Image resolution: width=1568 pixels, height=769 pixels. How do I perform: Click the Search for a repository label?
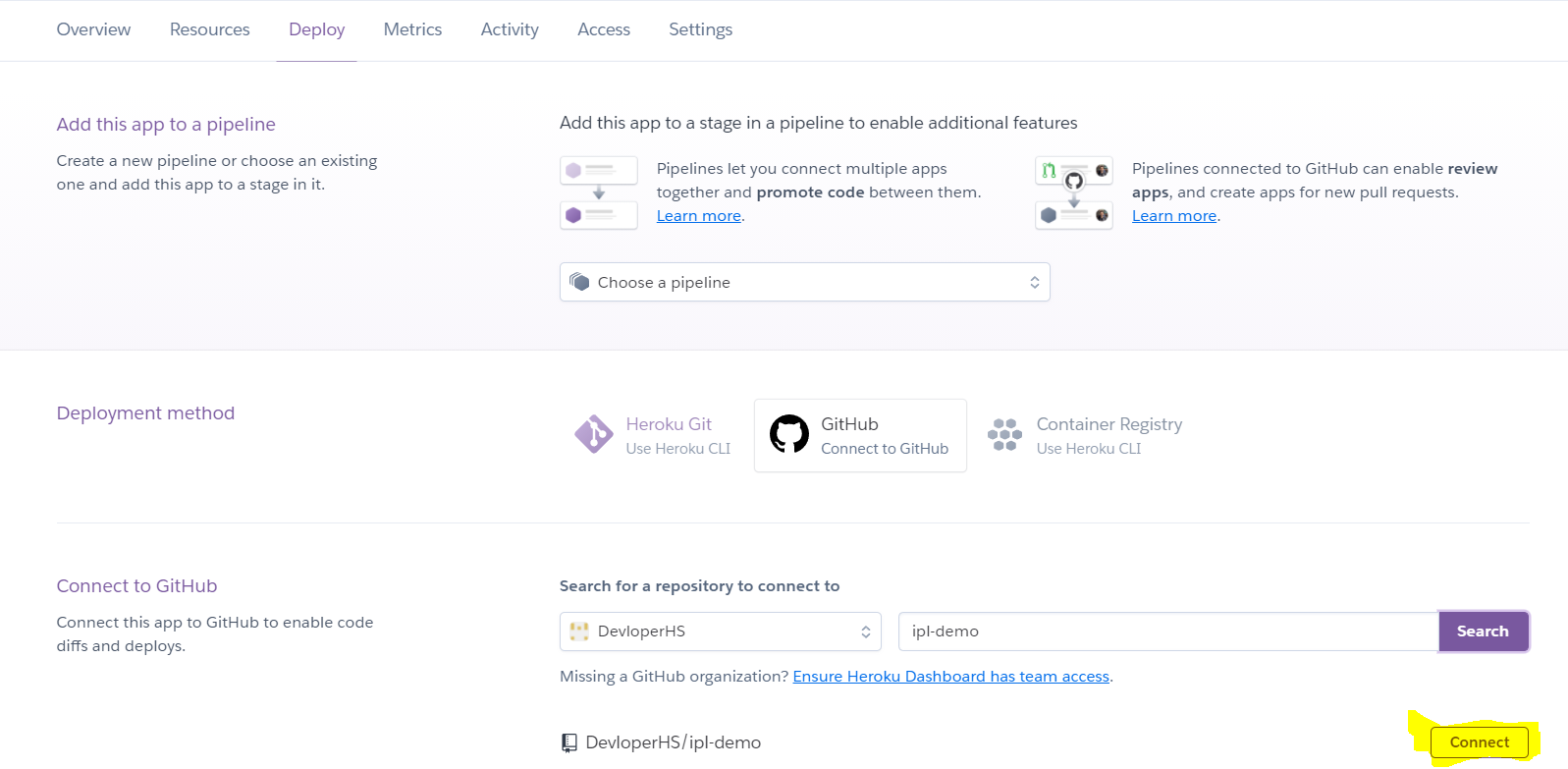point(699,585)
